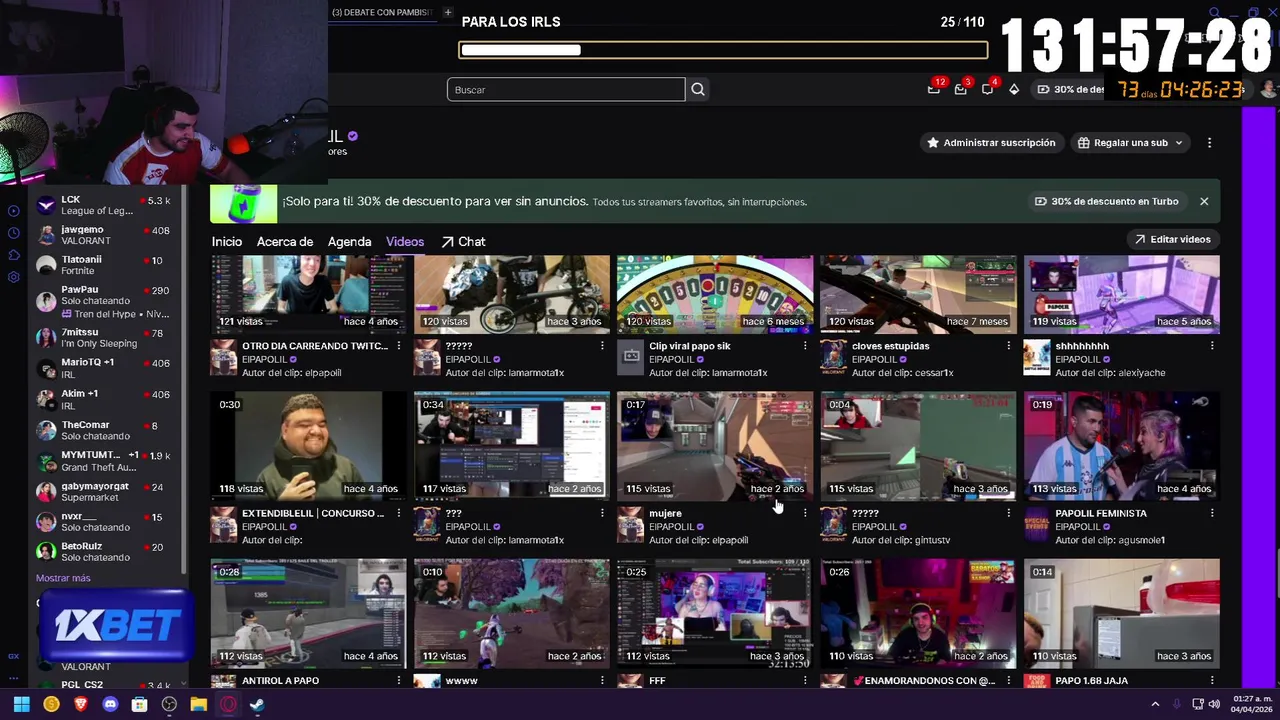Open clip author link cessar1x

click(932, 373)
